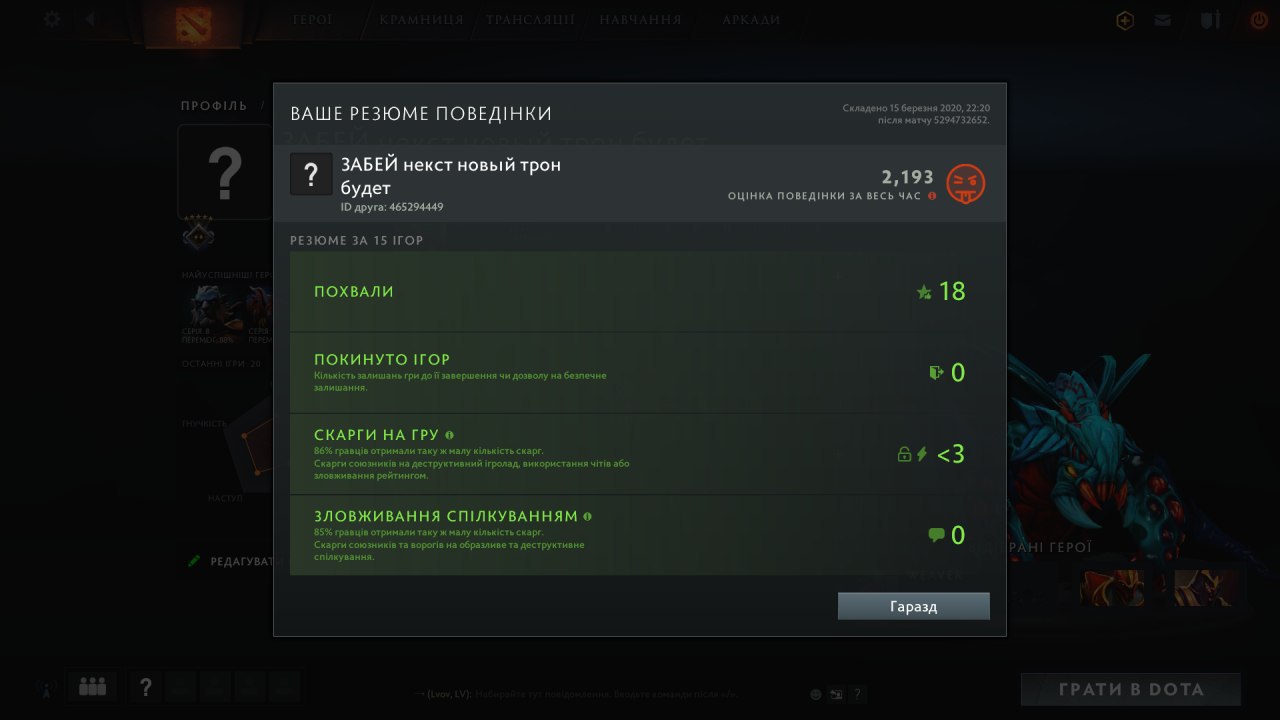Click the angry red behavior score face
Screen dimensions: 1280x720
966,184
